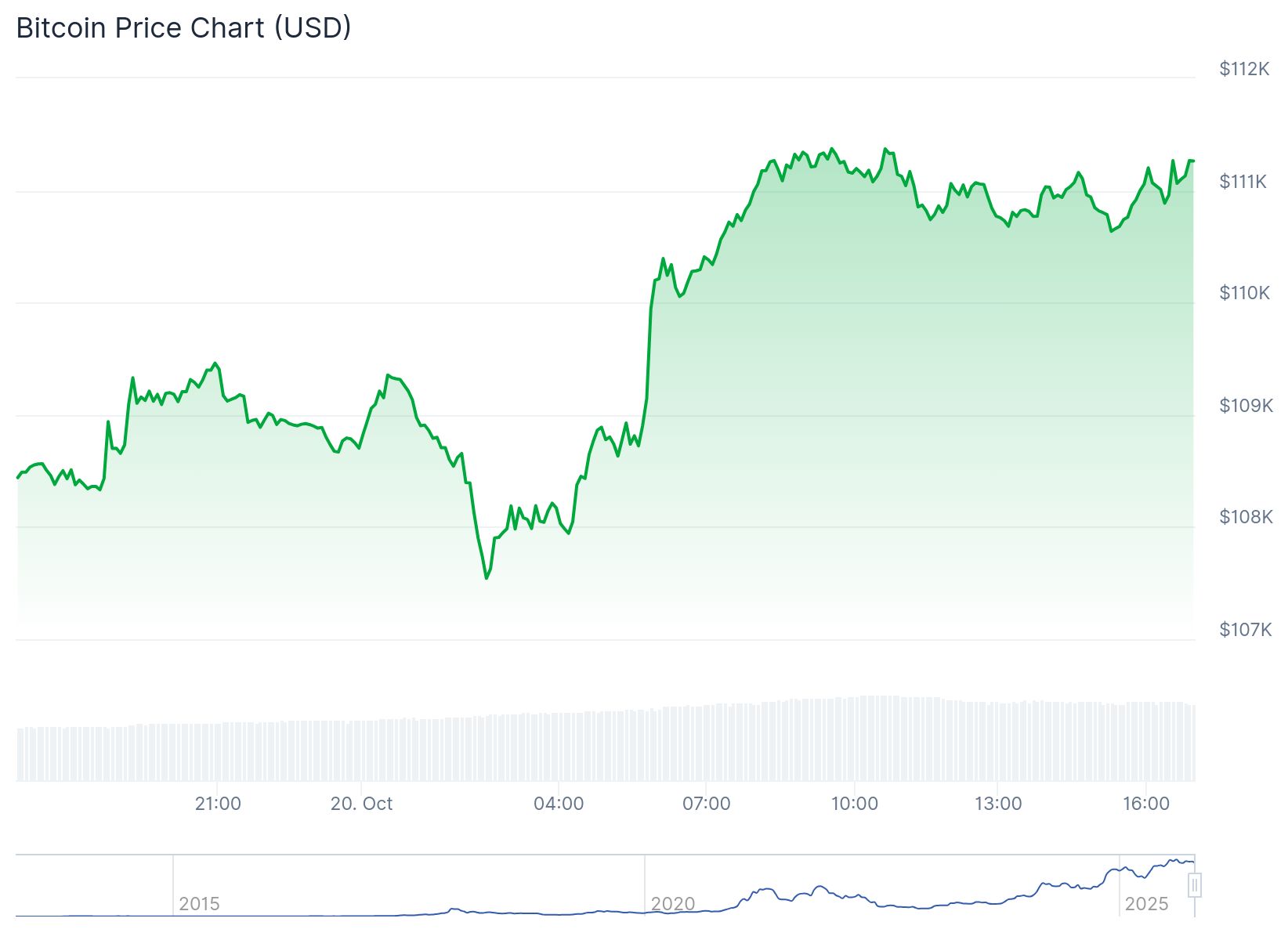Click the 2020 marker in the navigator

(673, 904)
